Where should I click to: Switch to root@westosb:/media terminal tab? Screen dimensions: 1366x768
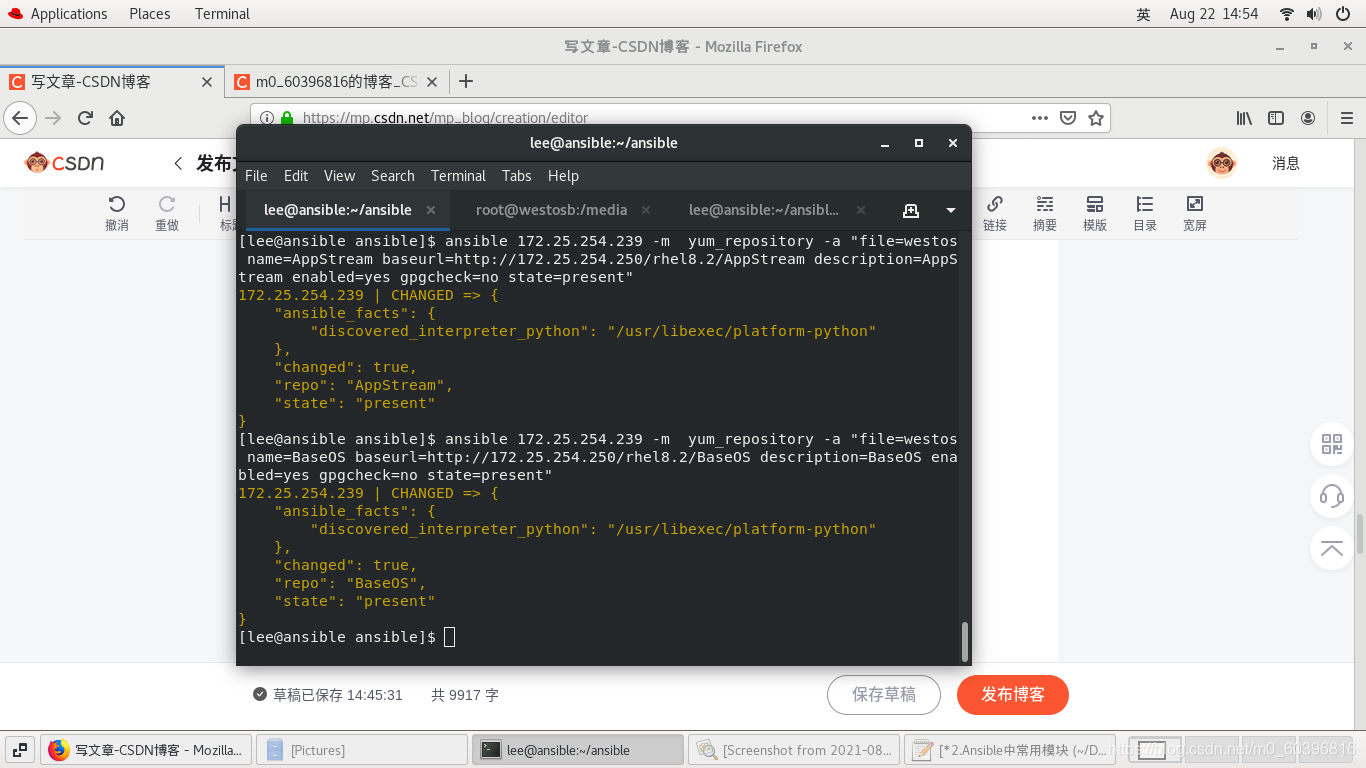click(x=552, y=210)
